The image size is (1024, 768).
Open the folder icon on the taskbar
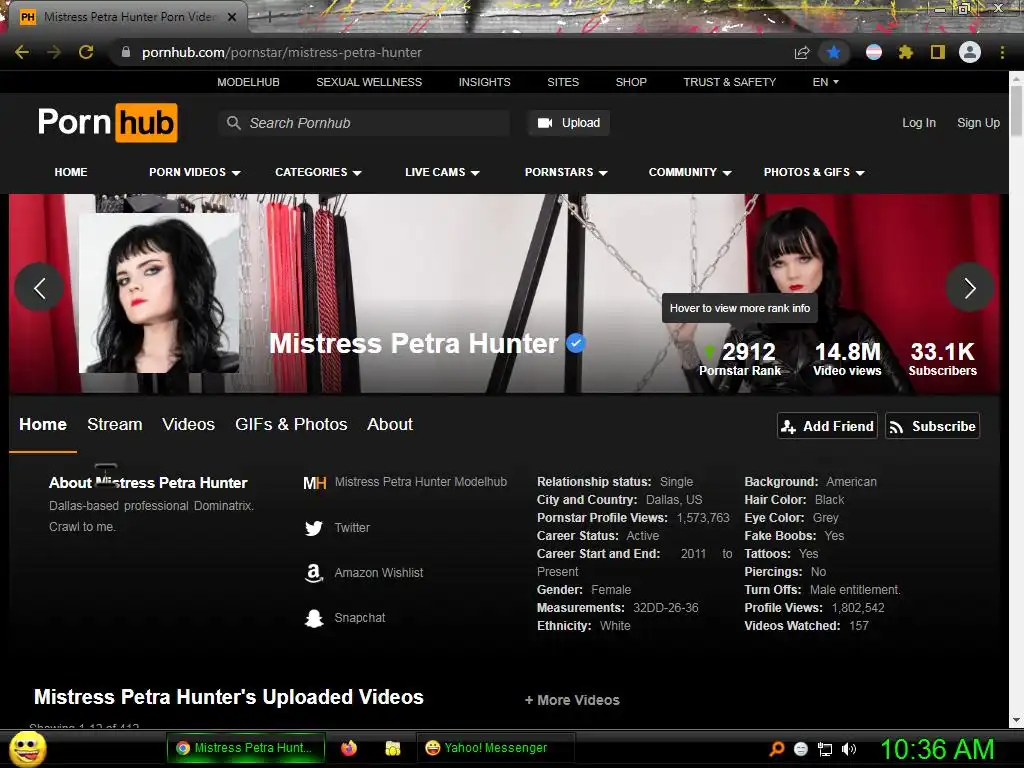point(392,748)
